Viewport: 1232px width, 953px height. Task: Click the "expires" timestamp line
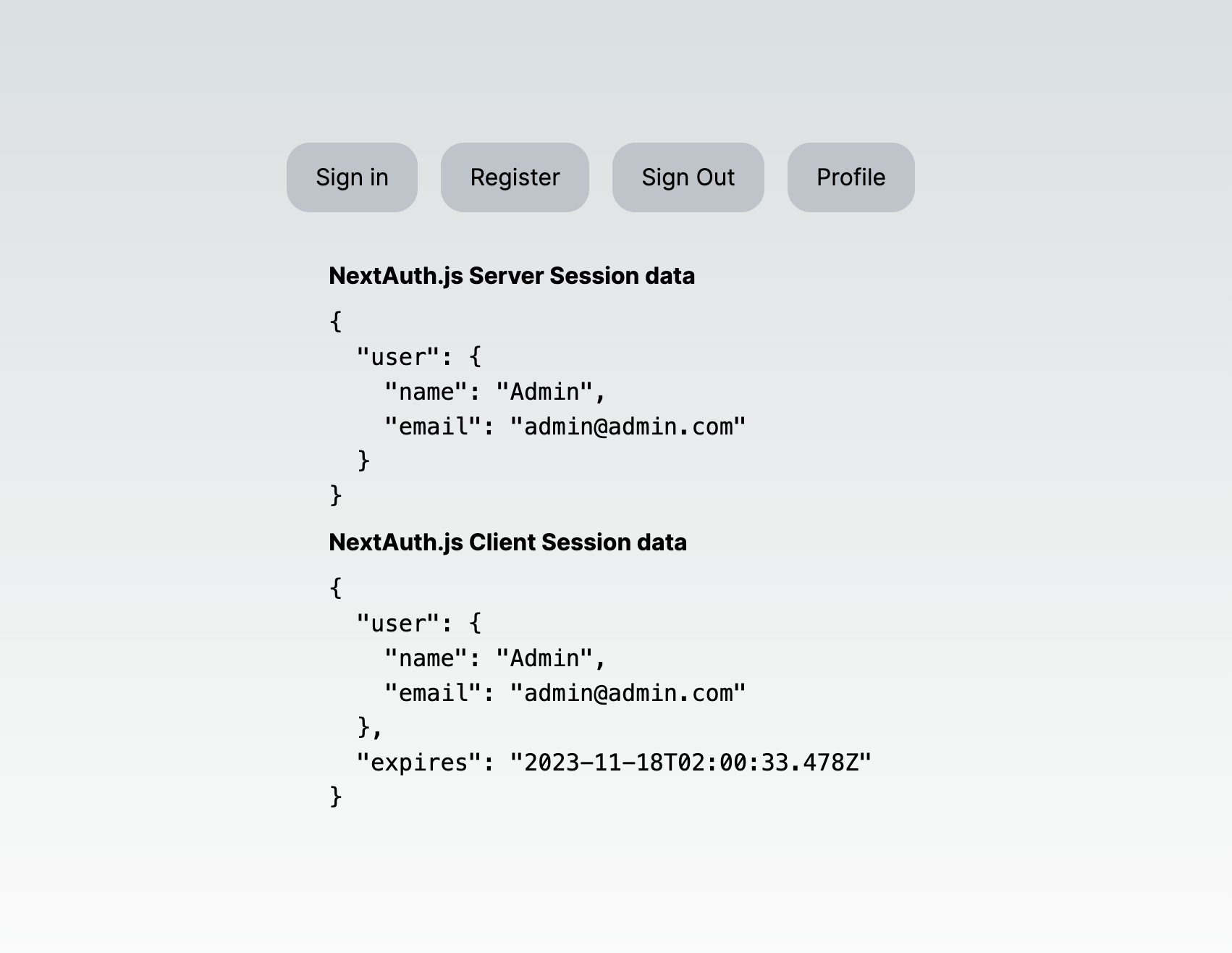point(614,763)
